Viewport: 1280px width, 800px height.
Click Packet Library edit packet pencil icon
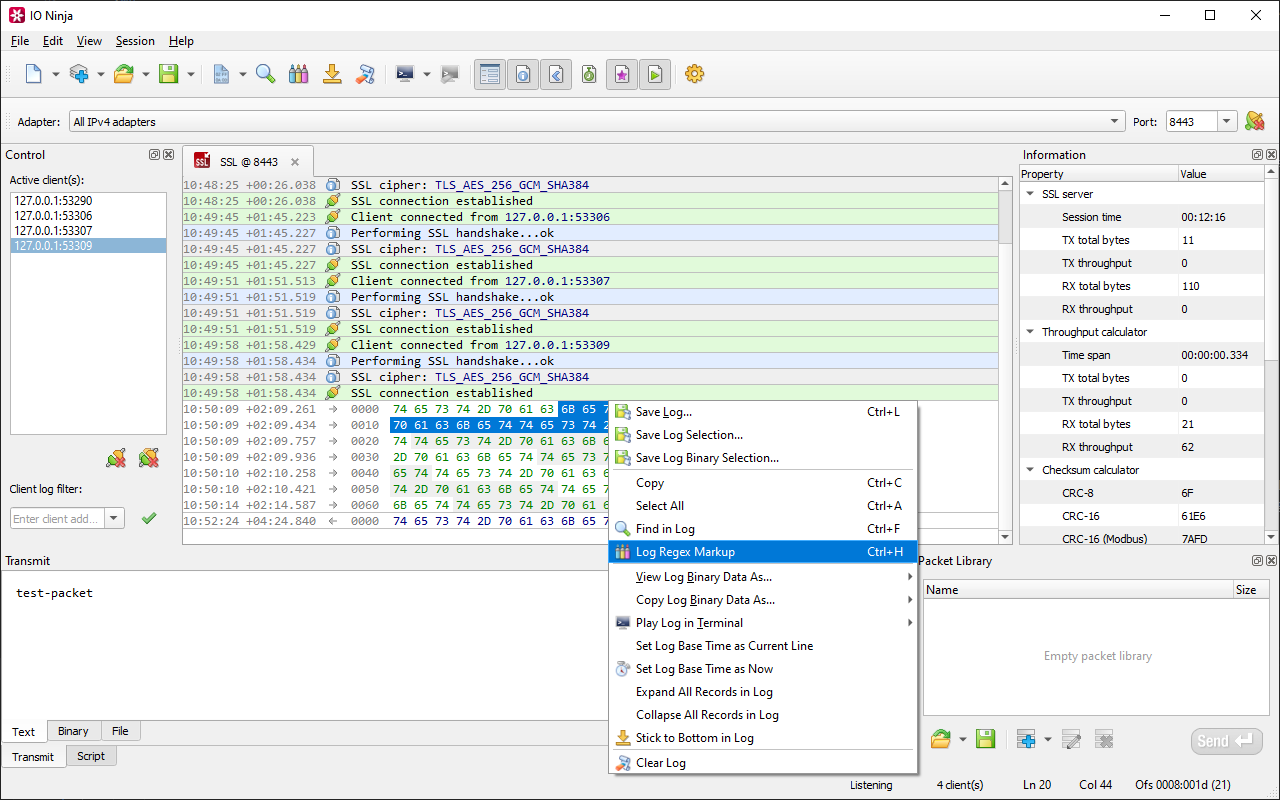1071,740
